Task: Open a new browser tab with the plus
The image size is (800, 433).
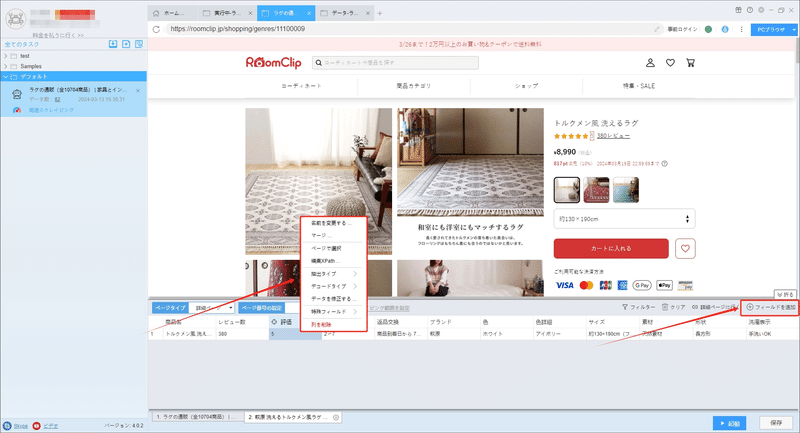Action: coord(380,13)
